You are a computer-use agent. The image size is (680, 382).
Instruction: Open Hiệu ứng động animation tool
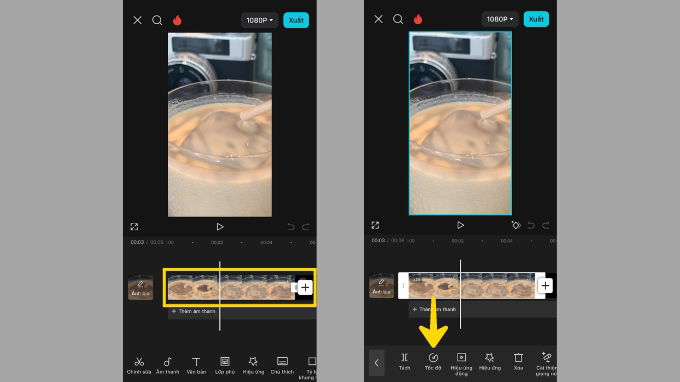point(461,363)
